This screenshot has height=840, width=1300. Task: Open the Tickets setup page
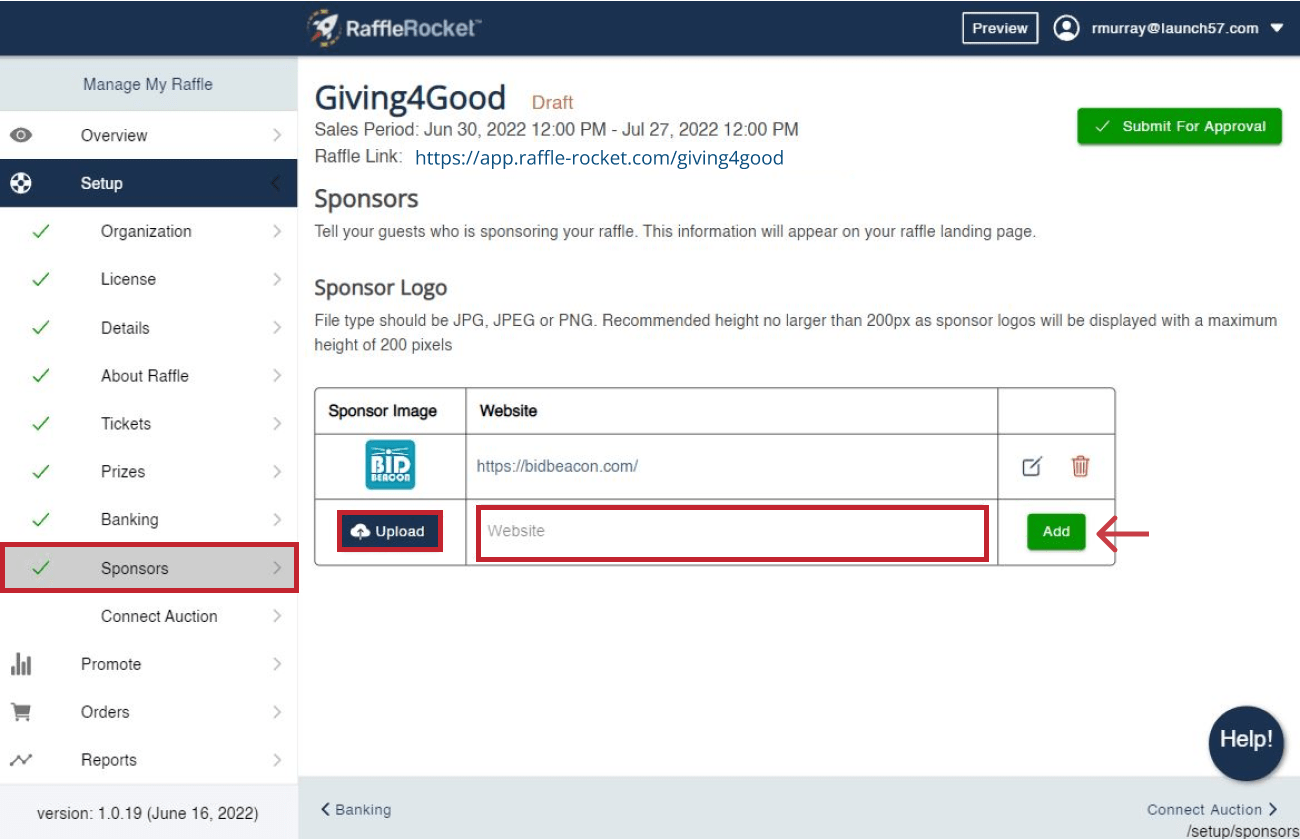pyautogui.click(x=148, y=424)
